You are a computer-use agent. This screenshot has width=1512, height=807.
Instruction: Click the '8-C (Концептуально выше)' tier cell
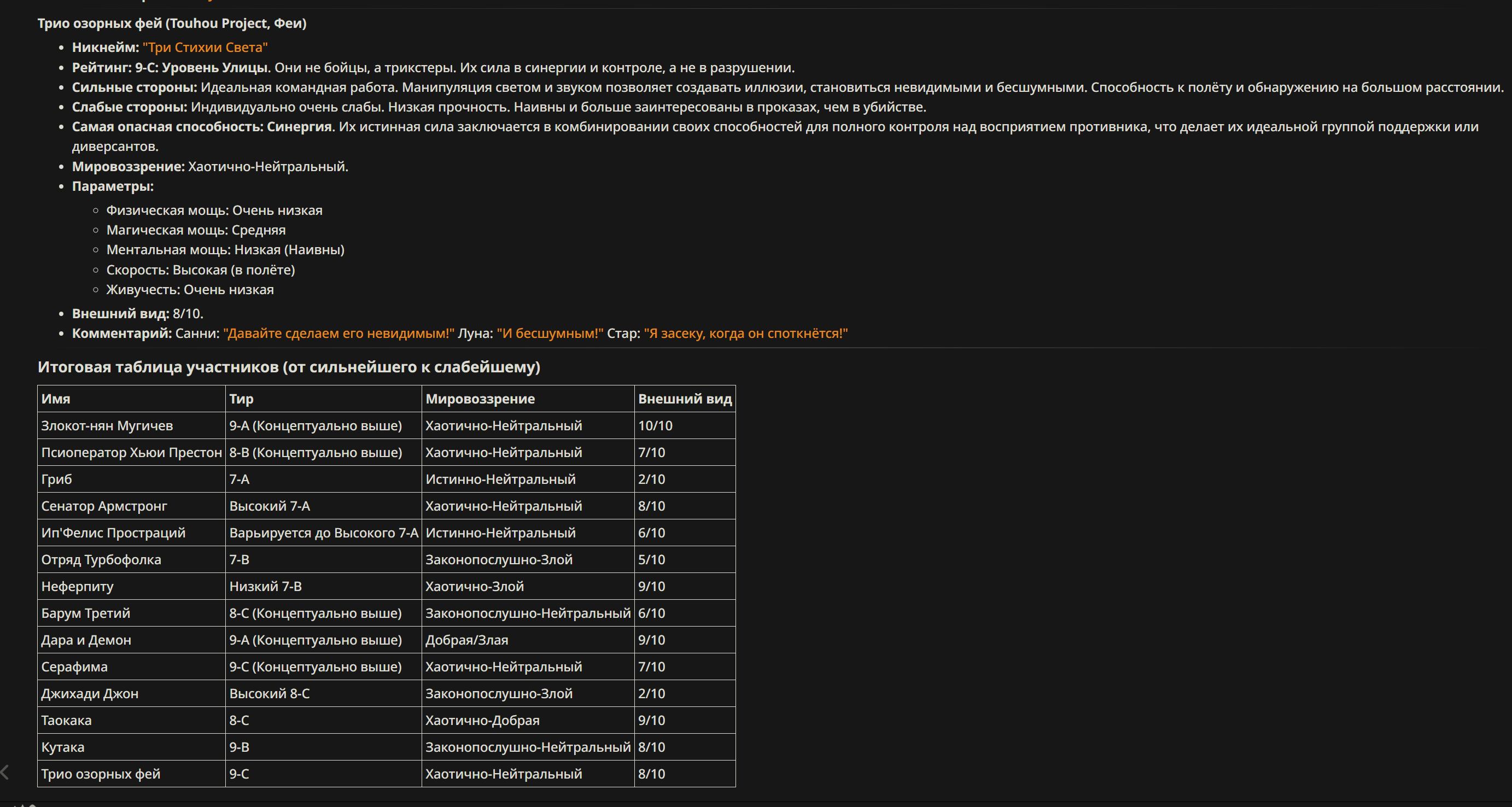[323, 613]
